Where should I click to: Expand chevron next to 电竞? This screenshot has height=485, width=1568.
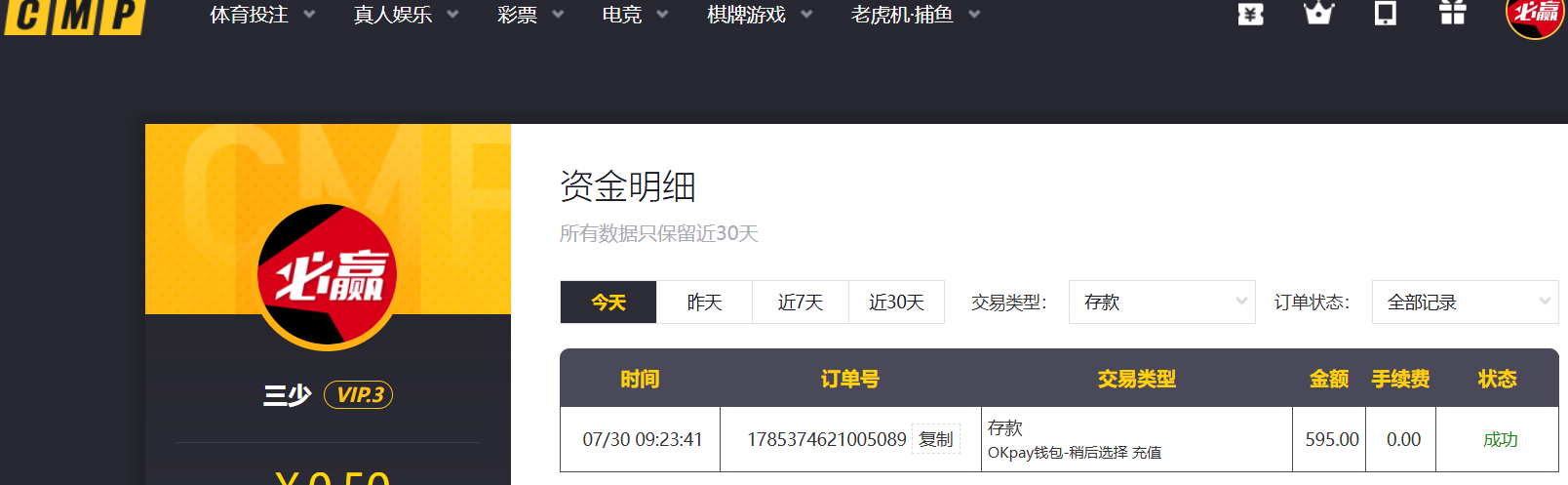click(x=662, y=15)
